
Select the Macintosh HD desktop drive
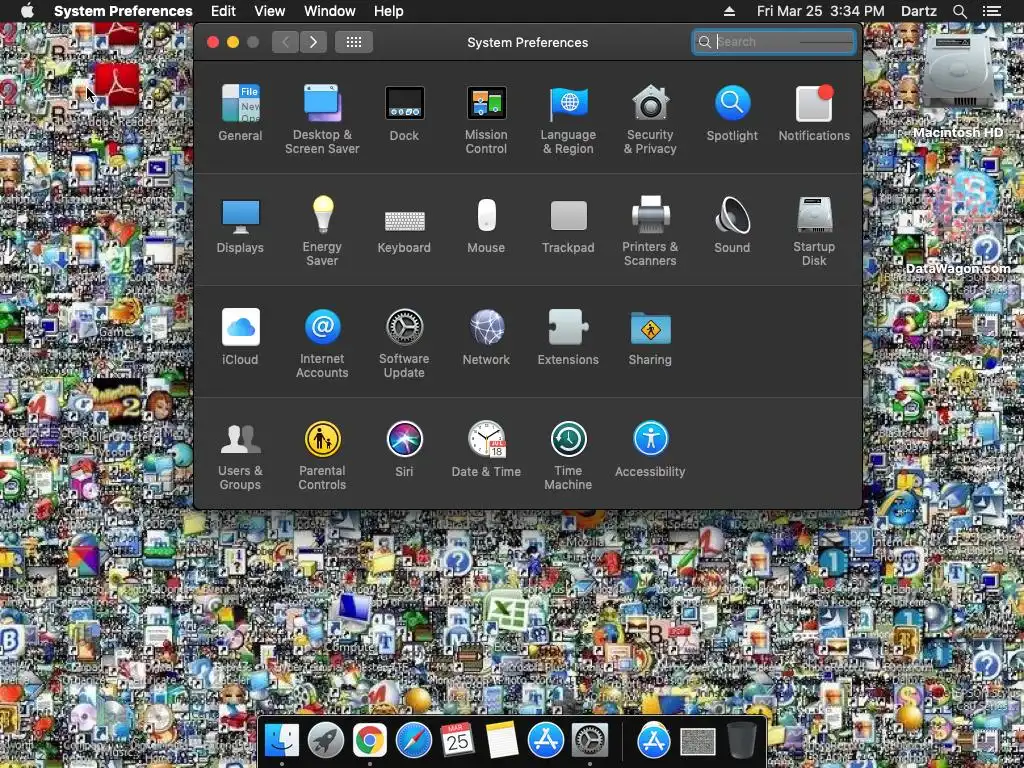click(957, 85)
